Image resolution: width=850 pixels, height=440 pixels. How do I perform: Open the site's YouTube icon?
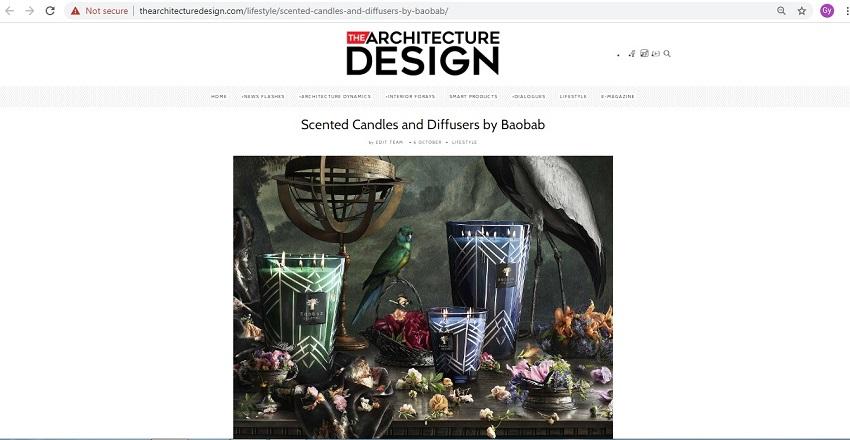(656, 53)
